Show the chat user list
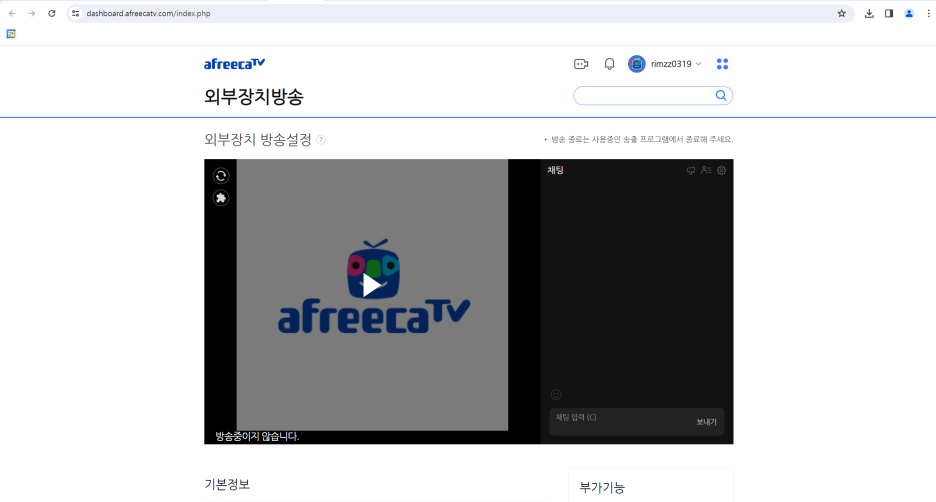936x502 pixels. 706,170
